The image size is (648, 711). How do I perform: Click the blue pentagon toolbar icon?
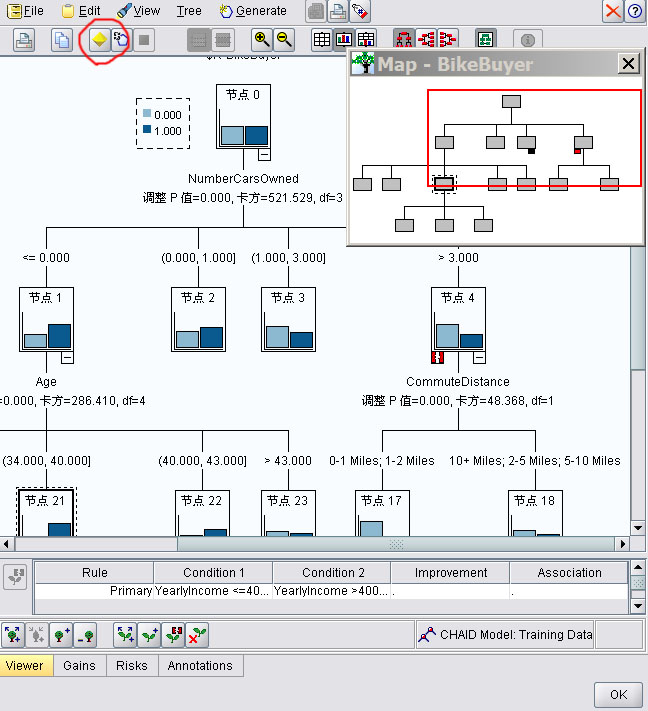(x=121, y=40)
